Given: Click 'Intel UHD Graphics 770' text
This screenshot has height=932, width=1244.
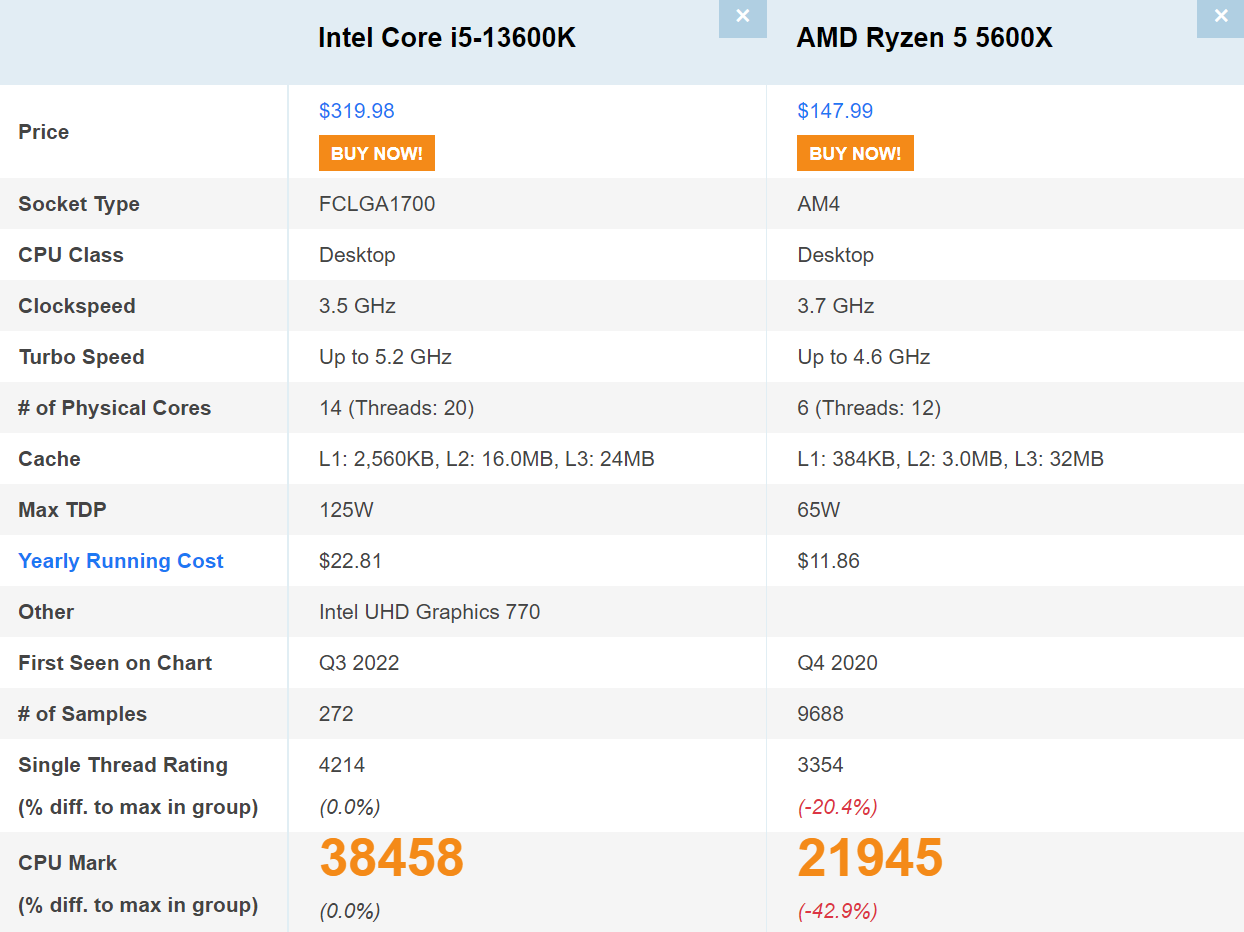Looking at the screenshot, I should (x=430, y=612).
